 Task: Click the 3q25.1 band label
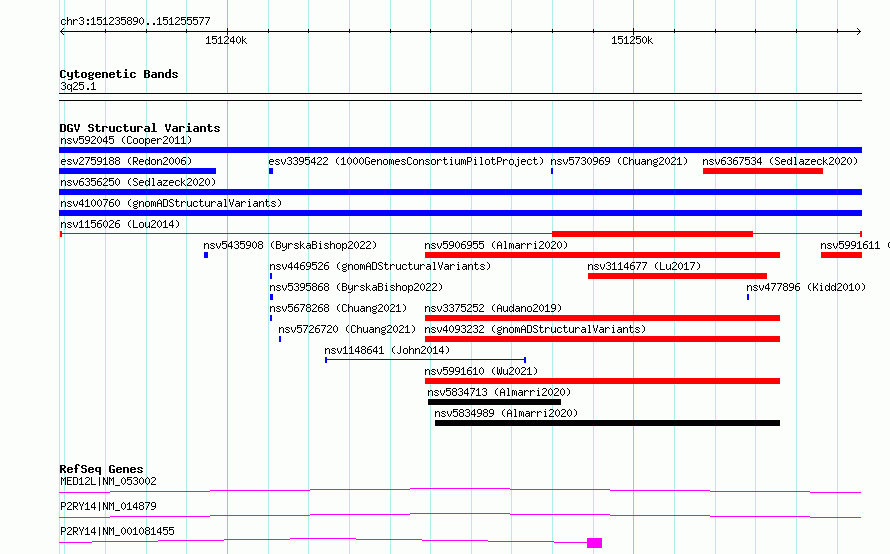pos(78,86)
